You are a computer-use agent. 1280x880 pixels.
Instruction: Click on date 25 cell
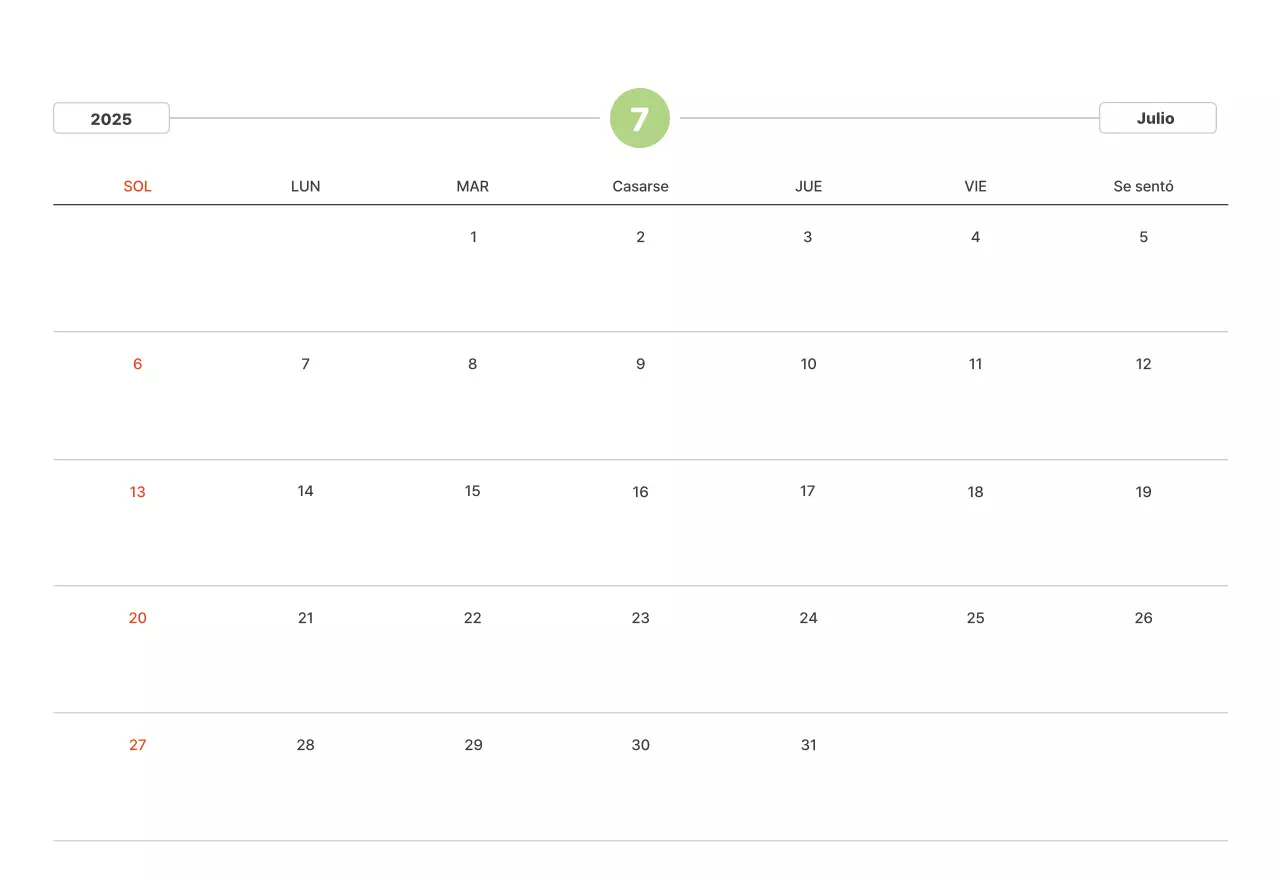[975, 618]
